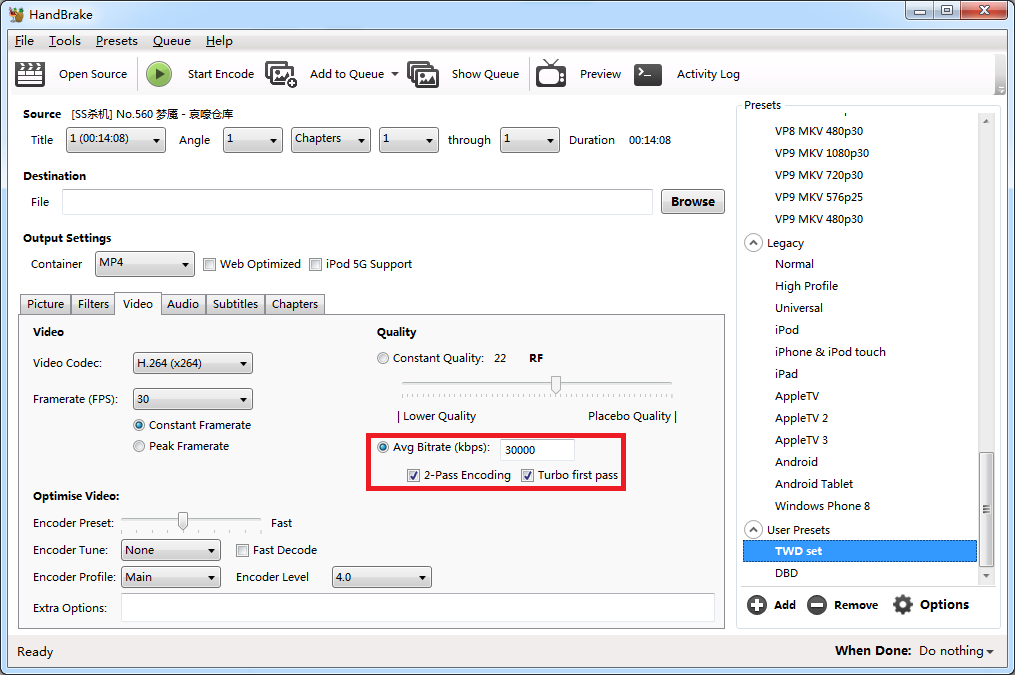
Task: Click the Remove preset minus icon
Action: 817,604
